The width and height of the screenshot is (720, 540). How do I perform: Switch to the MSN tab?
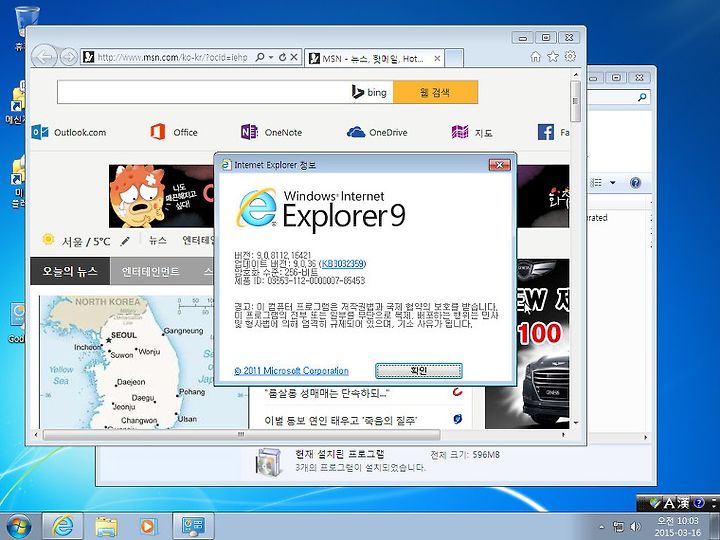coord(372,58)
